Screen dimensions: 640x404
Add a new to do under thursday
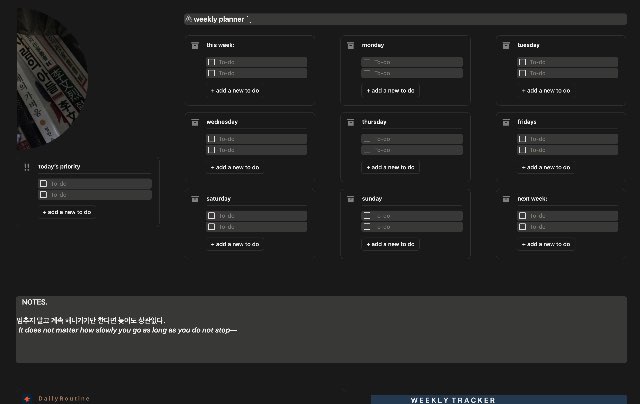pyautogui.click(x=390, y=167)
